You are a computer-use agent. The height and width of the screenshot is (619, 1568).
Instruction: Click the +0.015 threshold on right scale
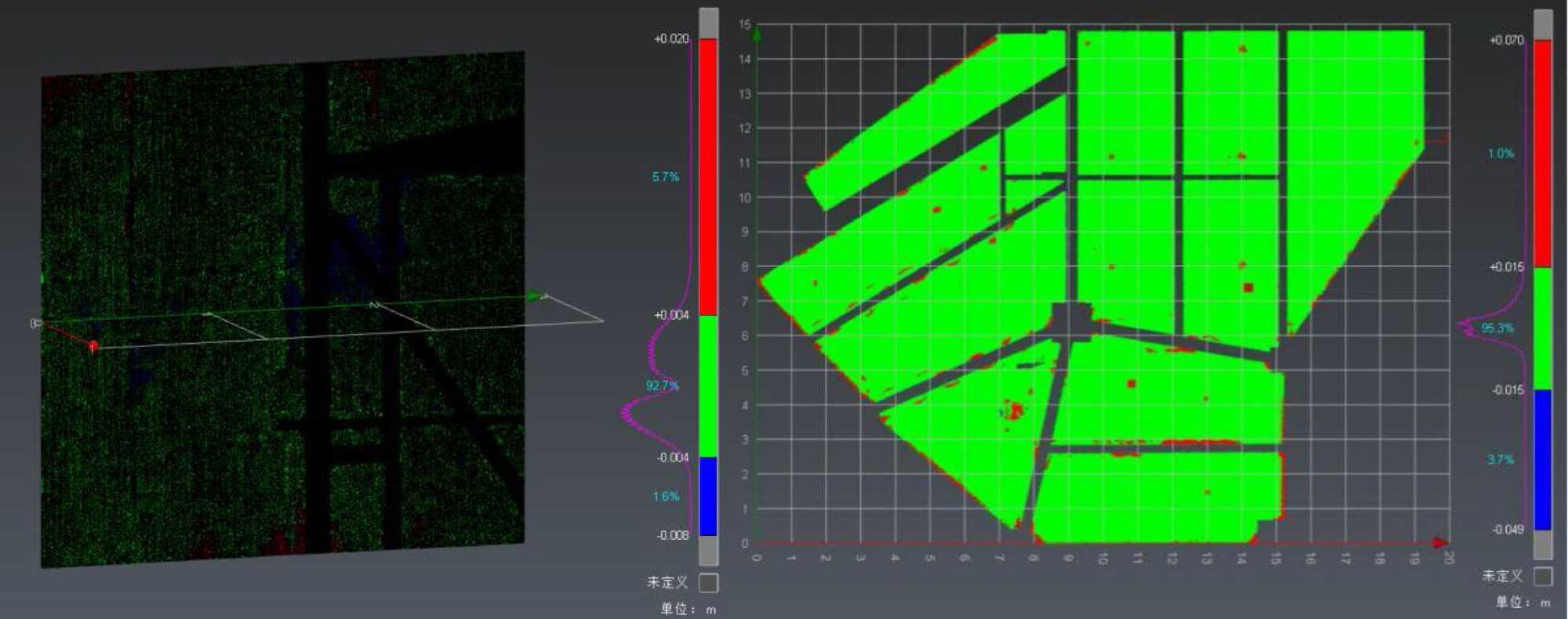pos(1506,267)
